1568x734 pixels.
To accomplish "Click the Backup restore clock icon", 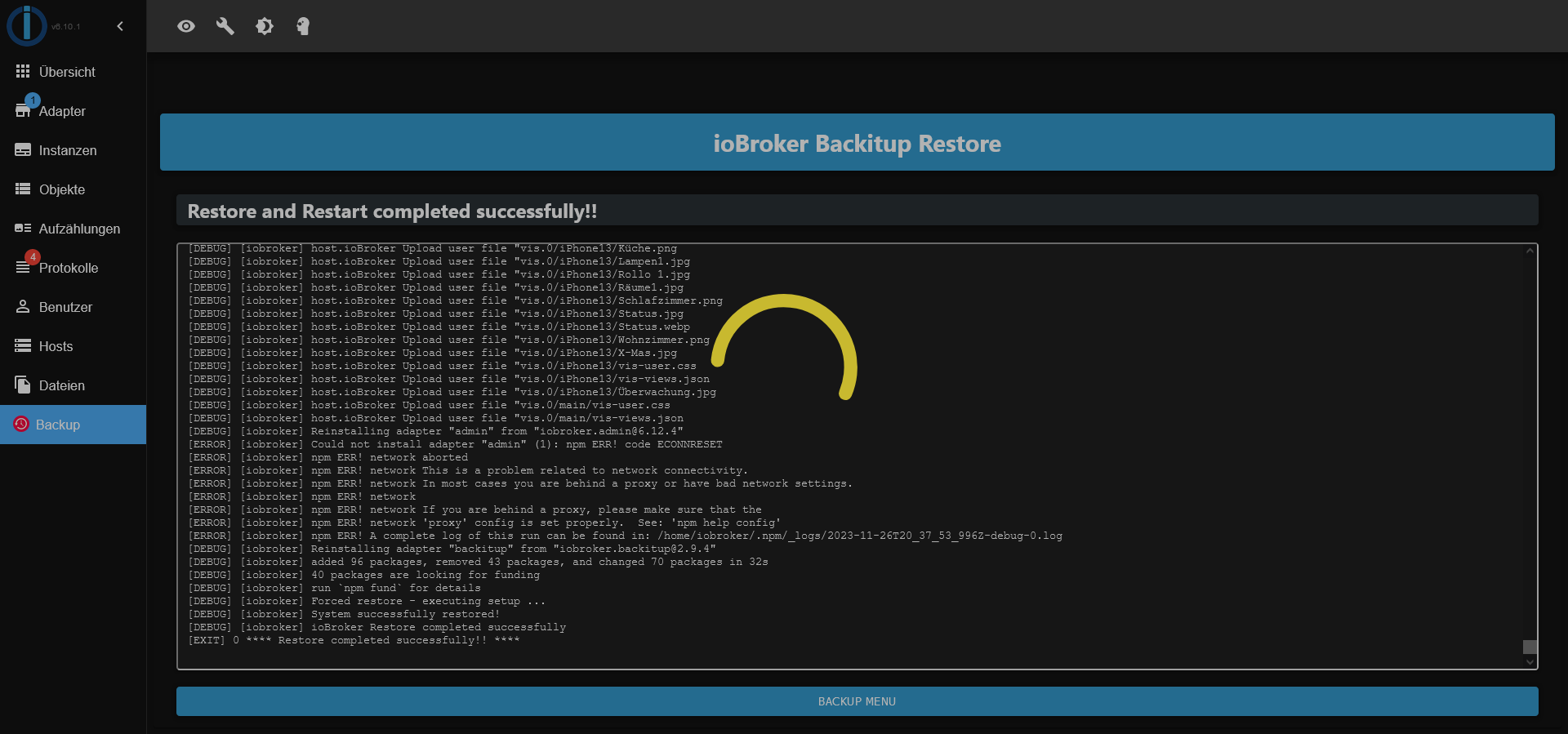I will click(21, 424).
